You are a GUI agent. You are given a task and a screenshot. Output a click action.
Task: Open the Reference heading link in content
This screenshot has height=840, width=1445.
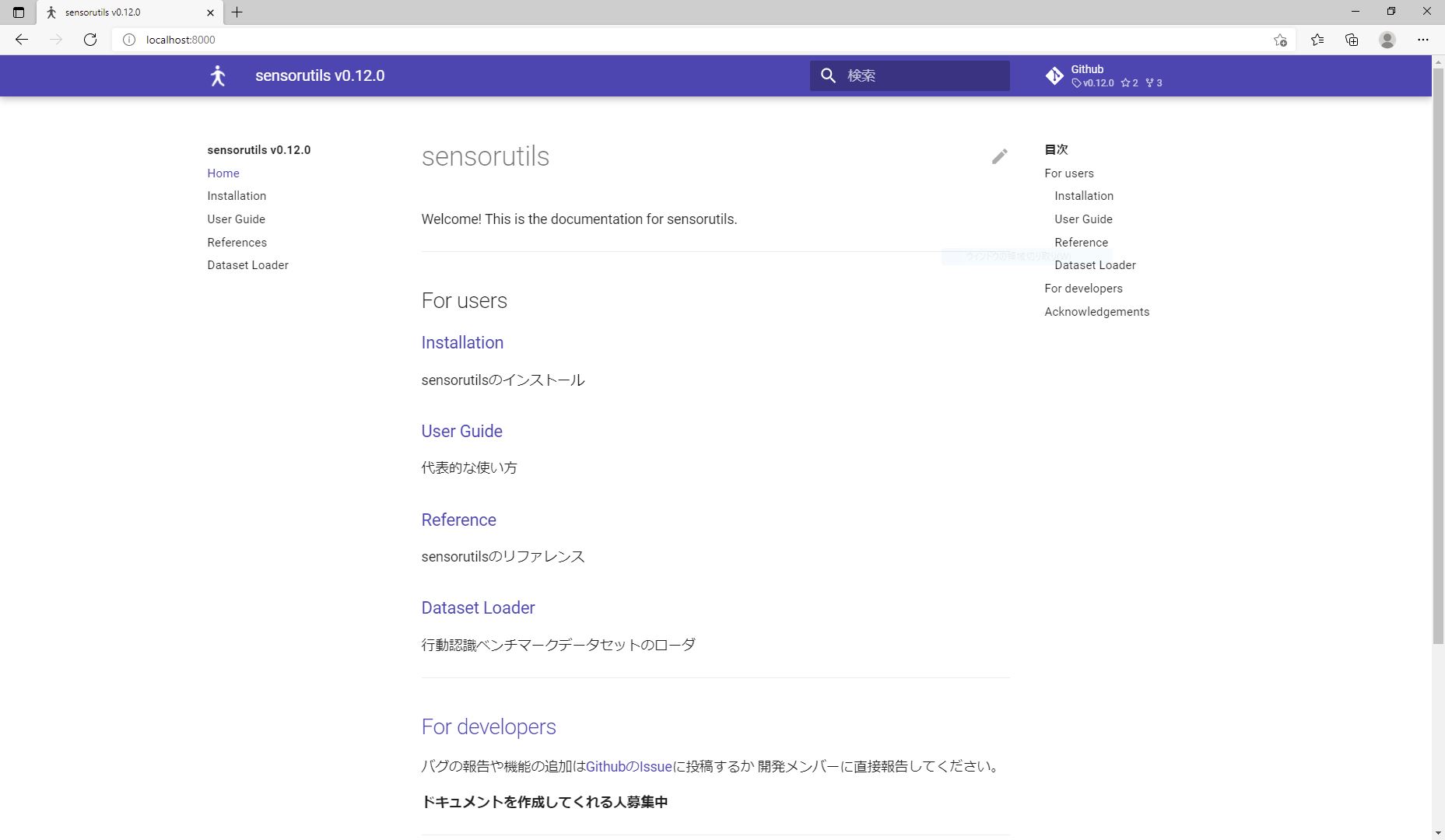point(458,520)
